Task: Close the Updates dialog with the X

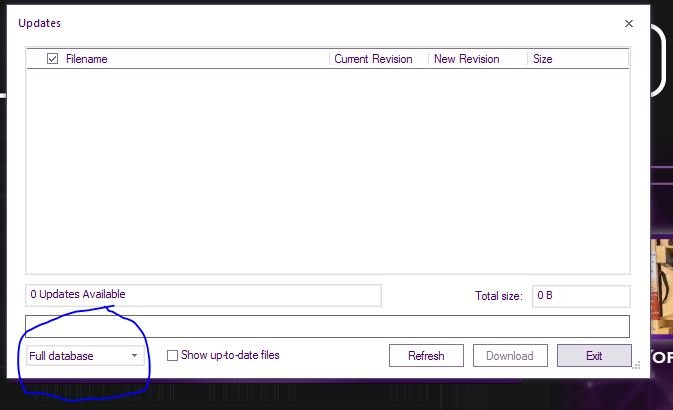Action: point(628,23)
